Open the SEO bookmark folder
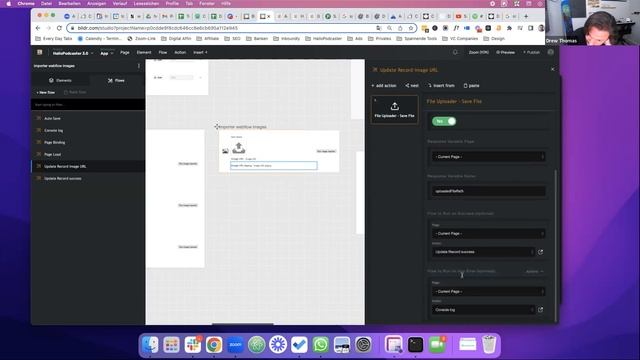Viewport: 640px width, 360px height. click(232, 38)
